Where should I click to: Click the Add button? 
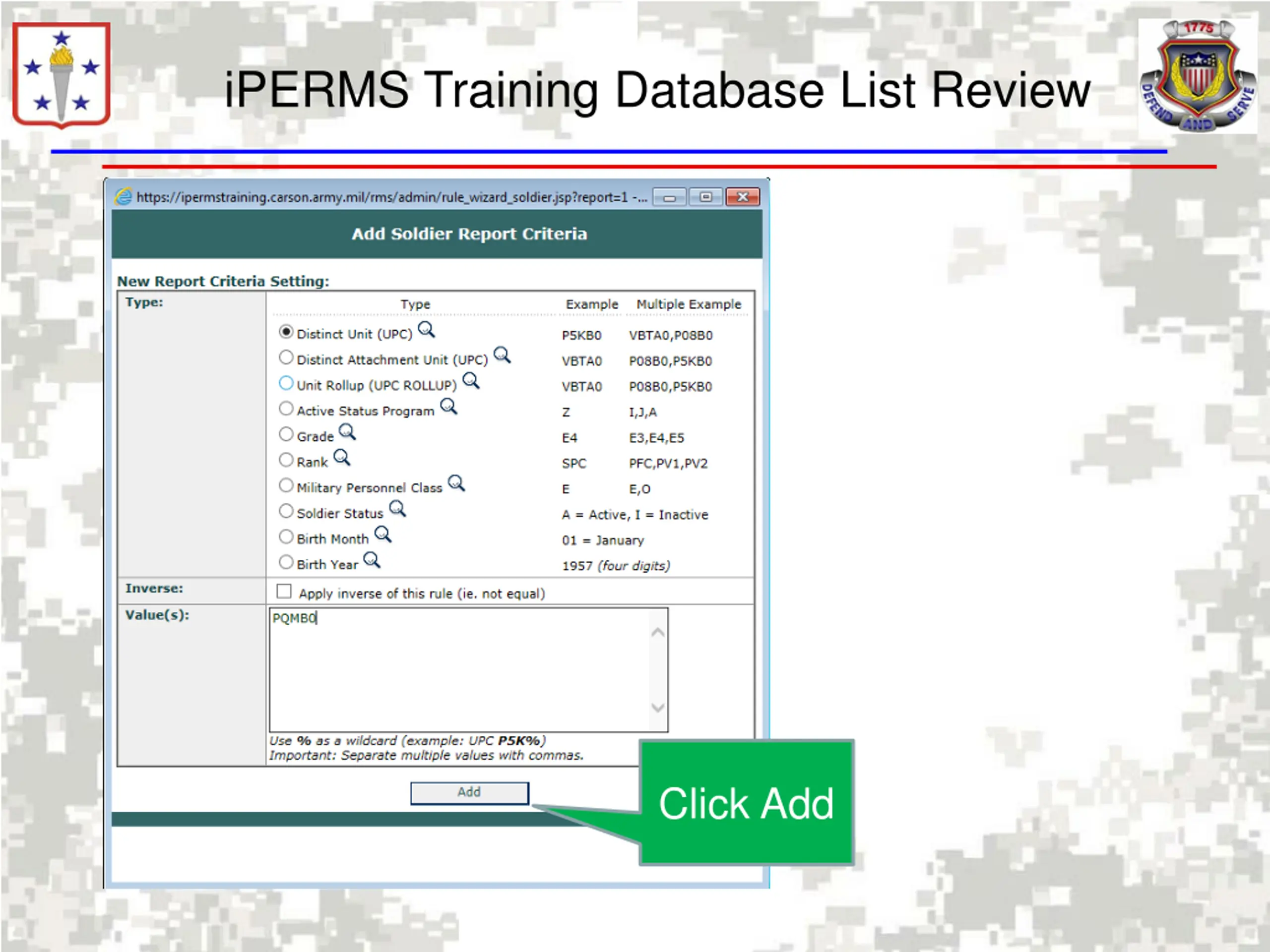469,793
